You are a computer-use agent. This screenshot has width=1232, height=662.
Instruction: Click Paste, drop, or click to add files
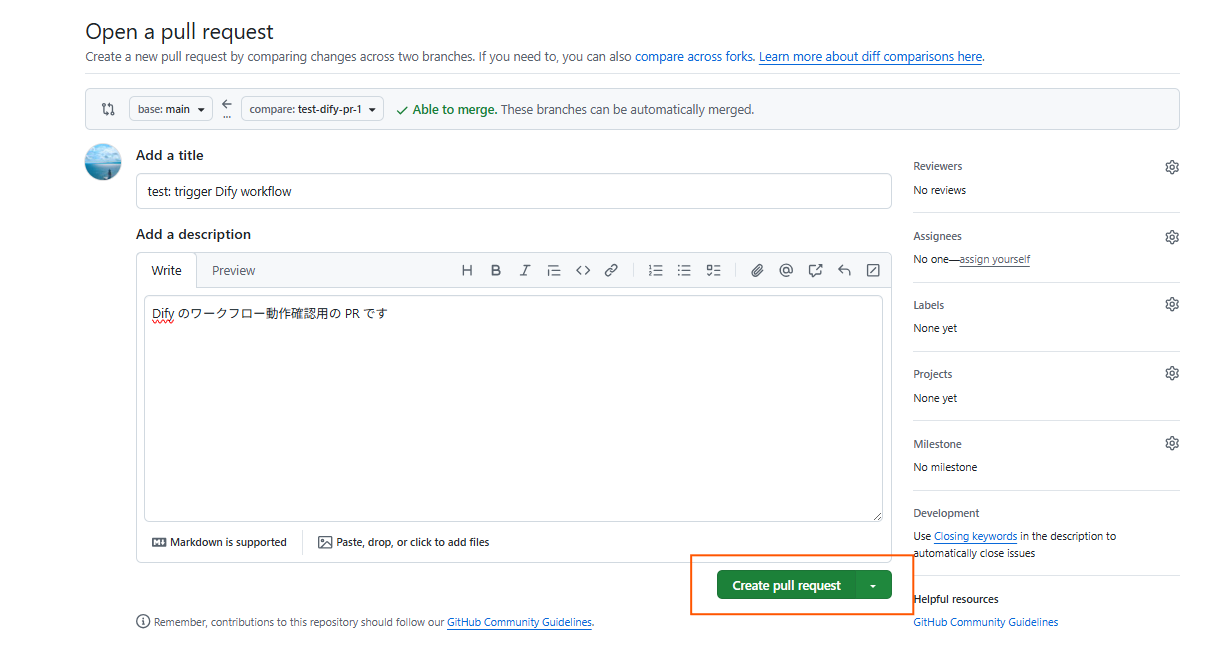(404, 542)
